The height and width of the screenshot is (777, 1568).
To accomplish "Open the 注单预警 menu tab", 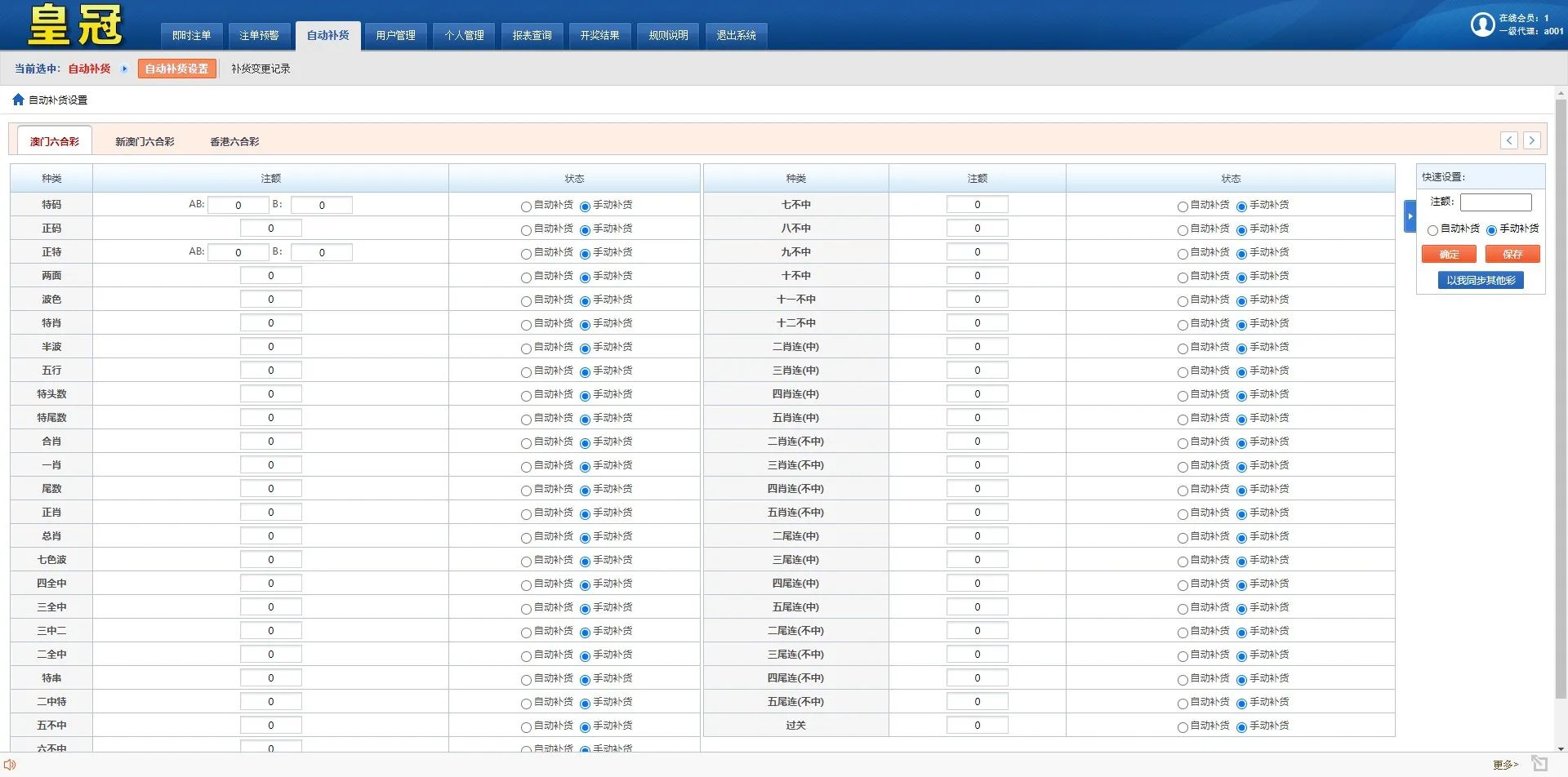I will click(259, 35).
